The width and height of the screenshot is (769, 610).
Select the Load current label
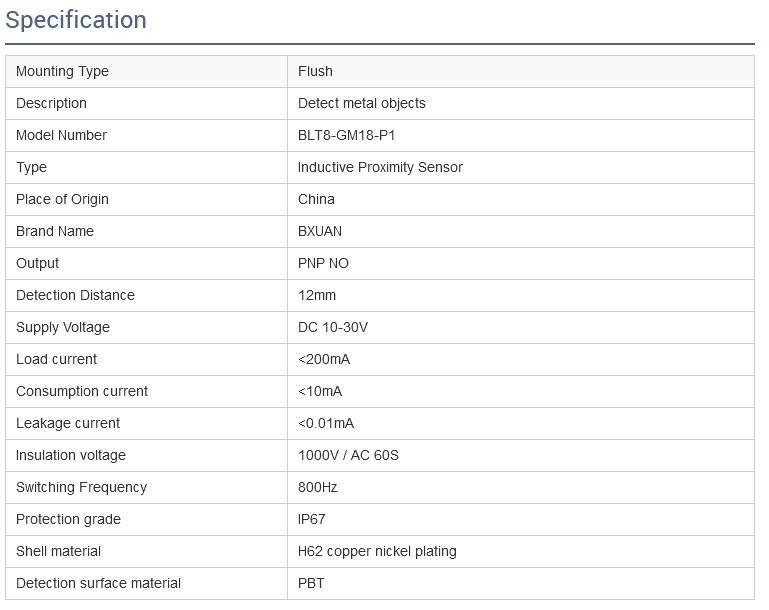click(56, 359)
